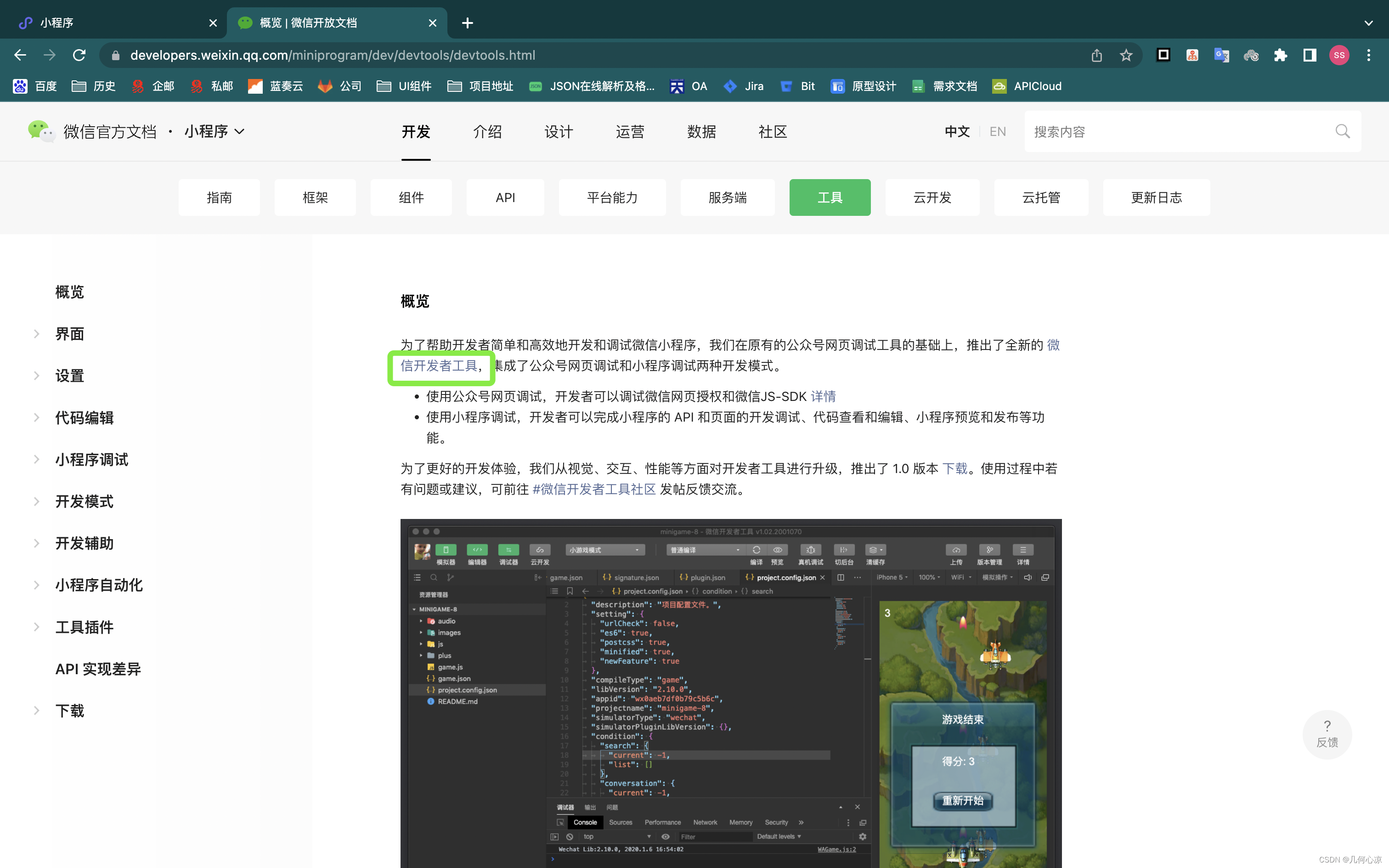Toggle the browser side panel icon
This screenshot has height=868, width=1389.
[1309, 55]
